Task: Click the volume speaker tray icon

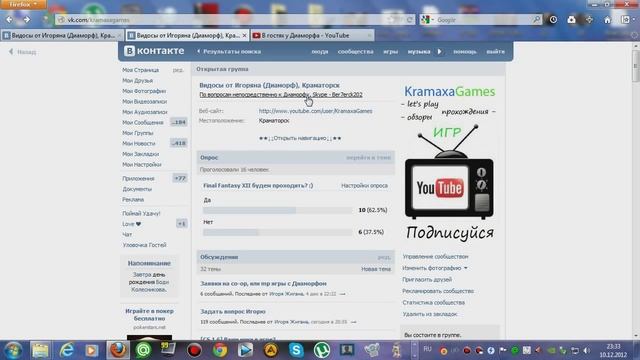Action: [x=587, y=350]
